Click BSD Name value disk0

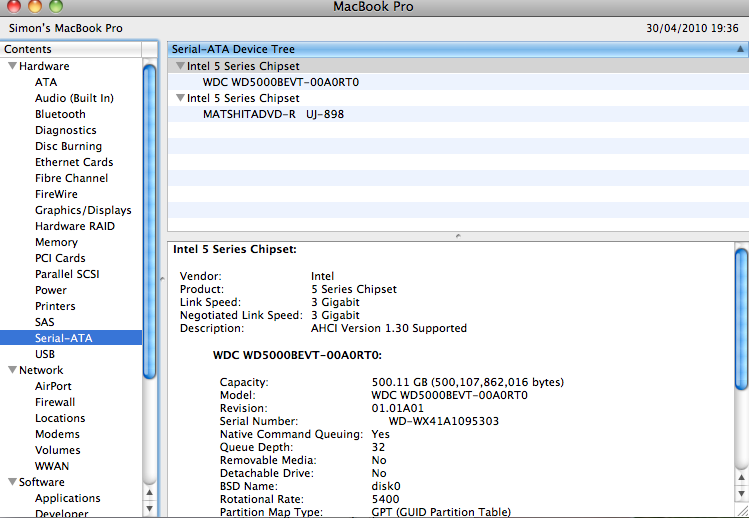tap(386, 486)
